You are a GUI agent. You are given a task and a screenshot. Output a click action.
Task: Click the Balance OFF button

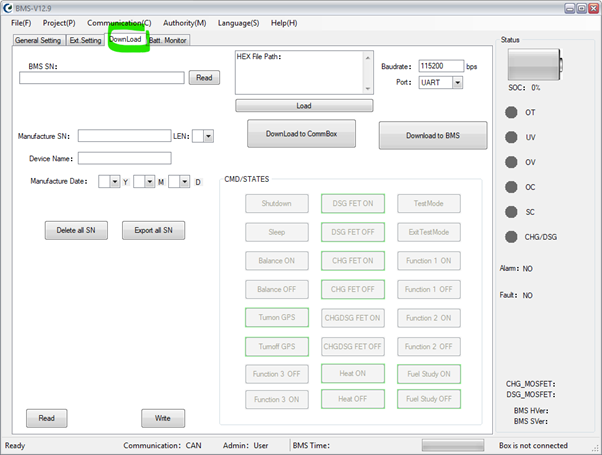tap(277, 289)
